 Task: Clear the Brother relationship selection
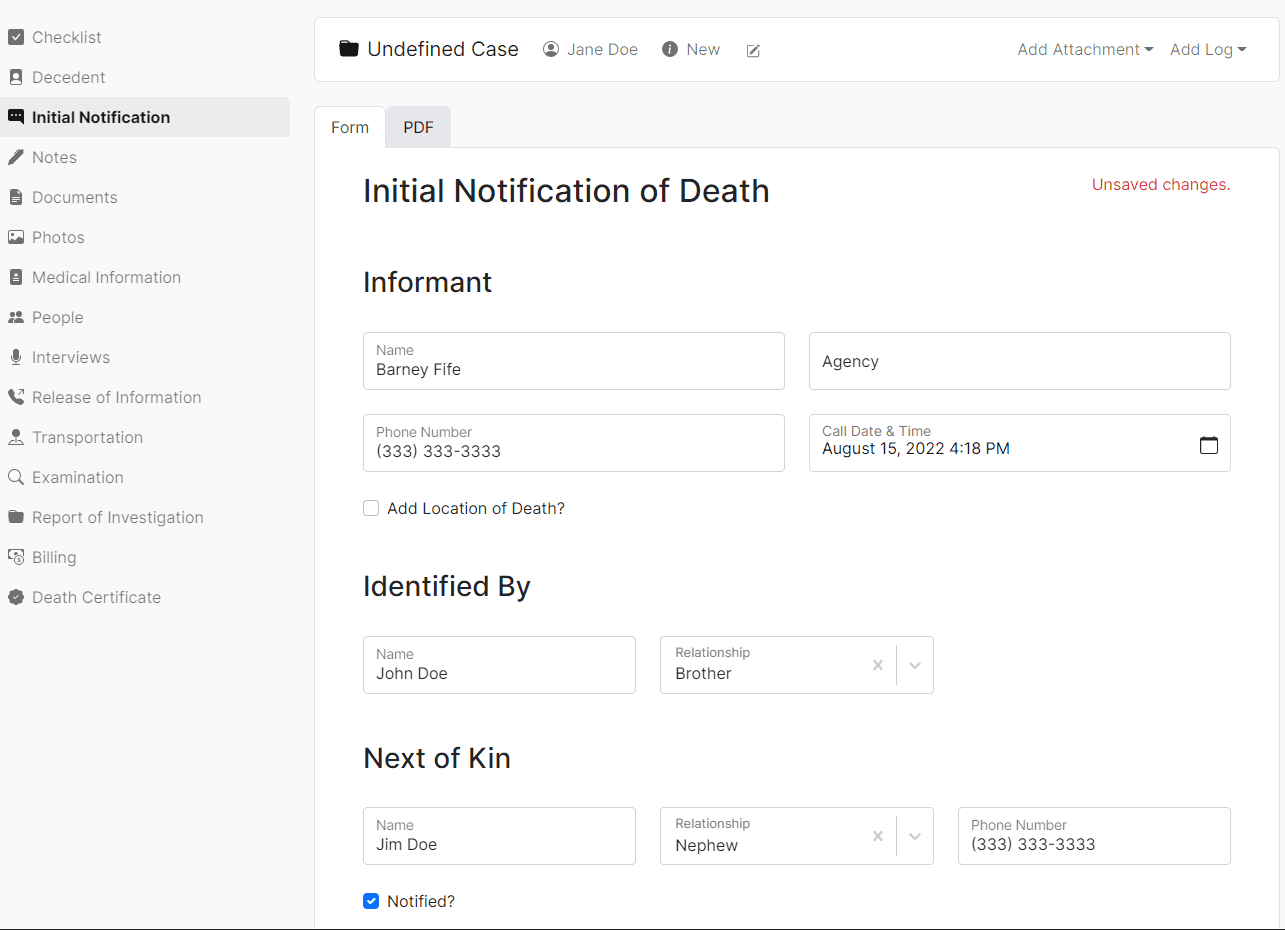877,665
